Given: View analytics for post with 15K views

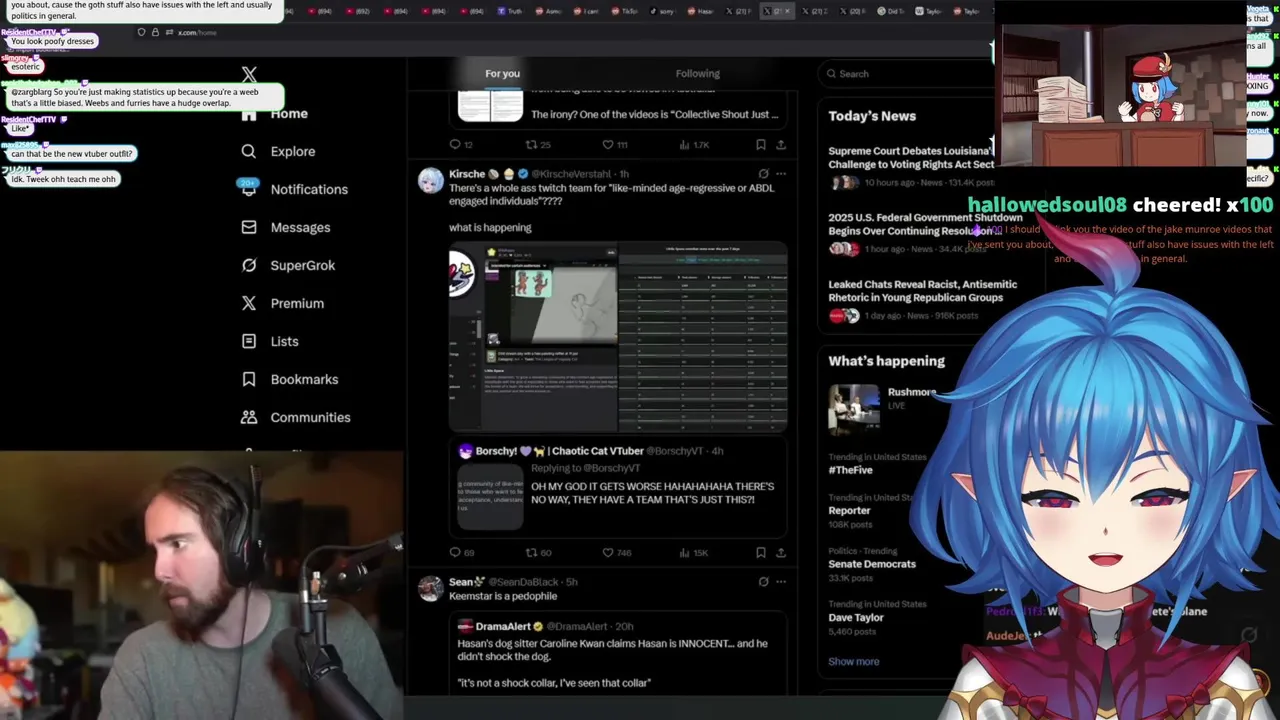Looking at the screenshot, I should [693, 553].
